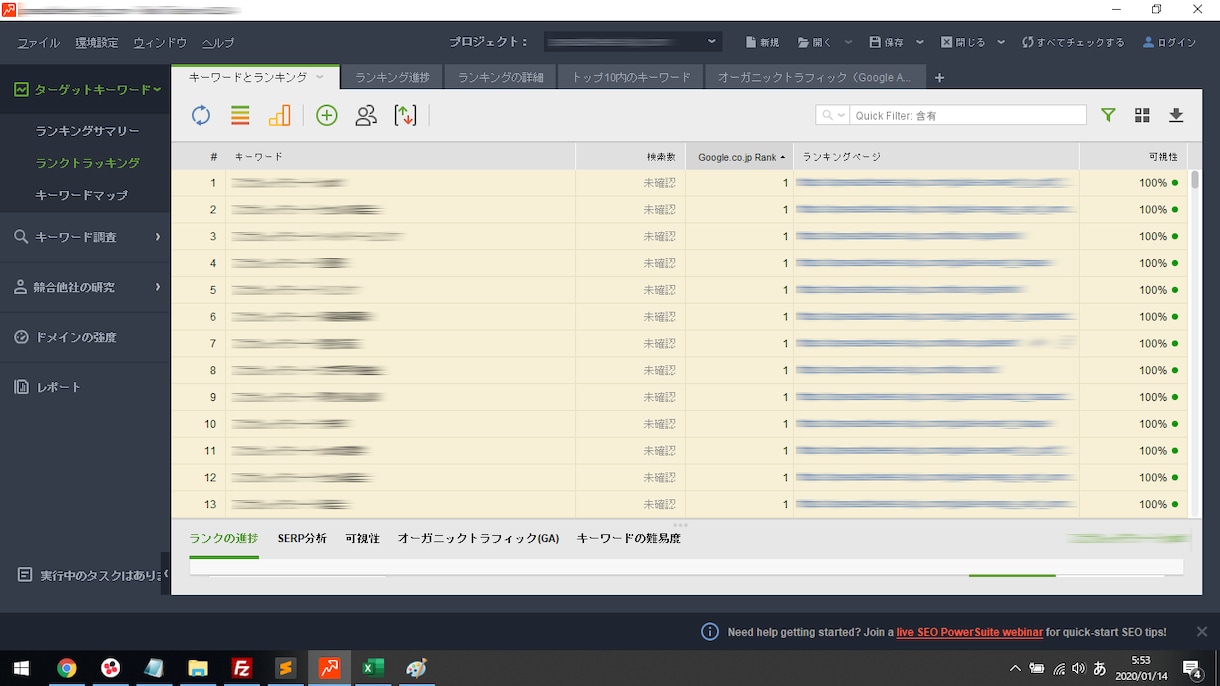Viewport: 1220px width, 686px height.
Task: Click the striped list view icon
Action: point(240,115)
